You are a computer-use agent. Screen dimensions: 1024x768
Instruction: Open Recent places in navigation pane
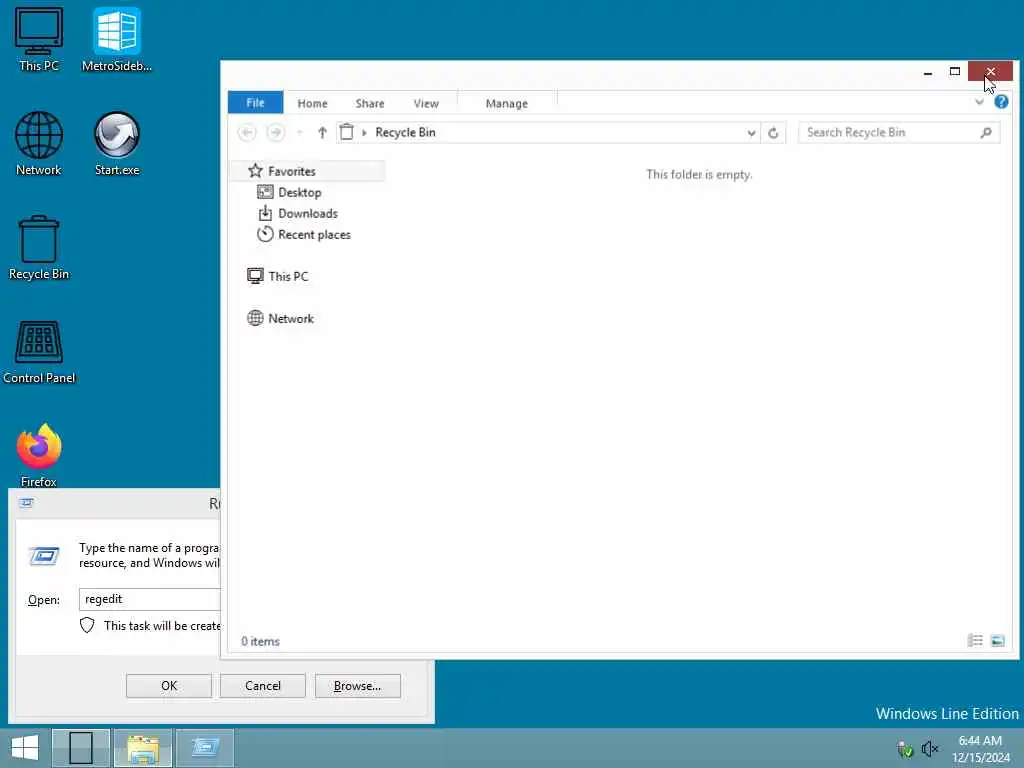pyautogui.click(x=304, y=234)
